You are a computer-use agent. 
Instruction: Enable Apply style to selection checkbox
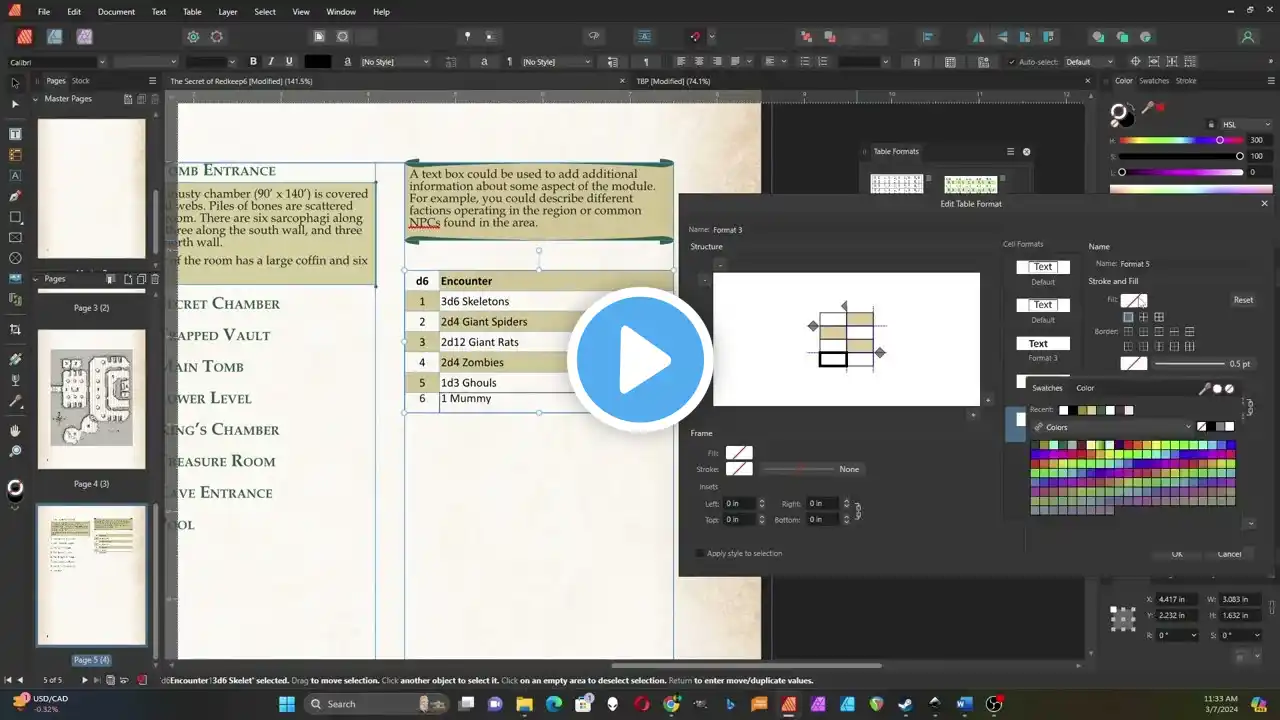[x=699, y=553]
